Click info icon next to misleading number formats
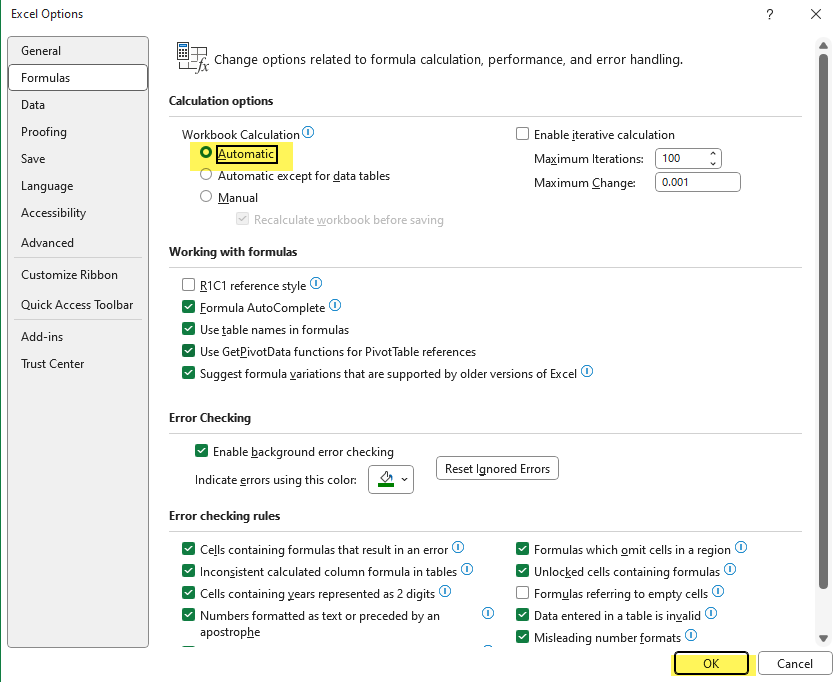The width and height of the screenshot is (837, 682). coord(691,636)
